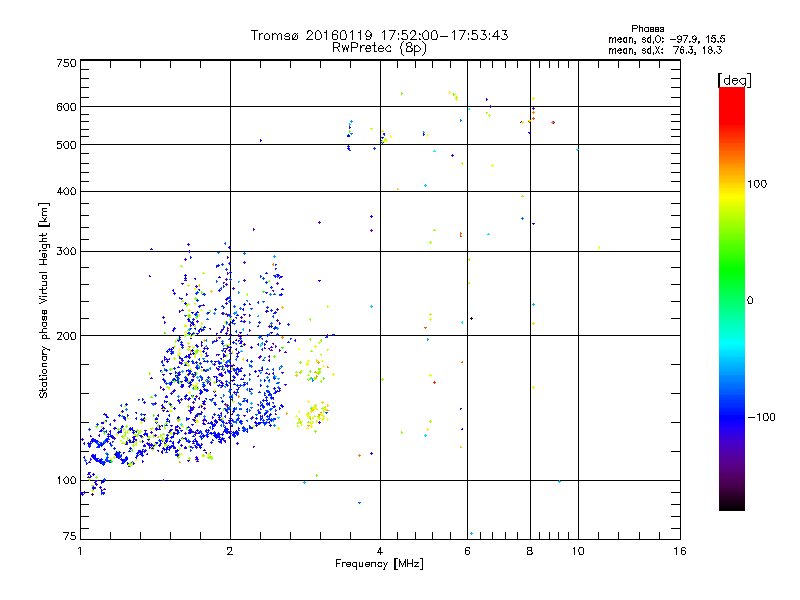Click the y-axis '600' tick label

pos(66,107)
